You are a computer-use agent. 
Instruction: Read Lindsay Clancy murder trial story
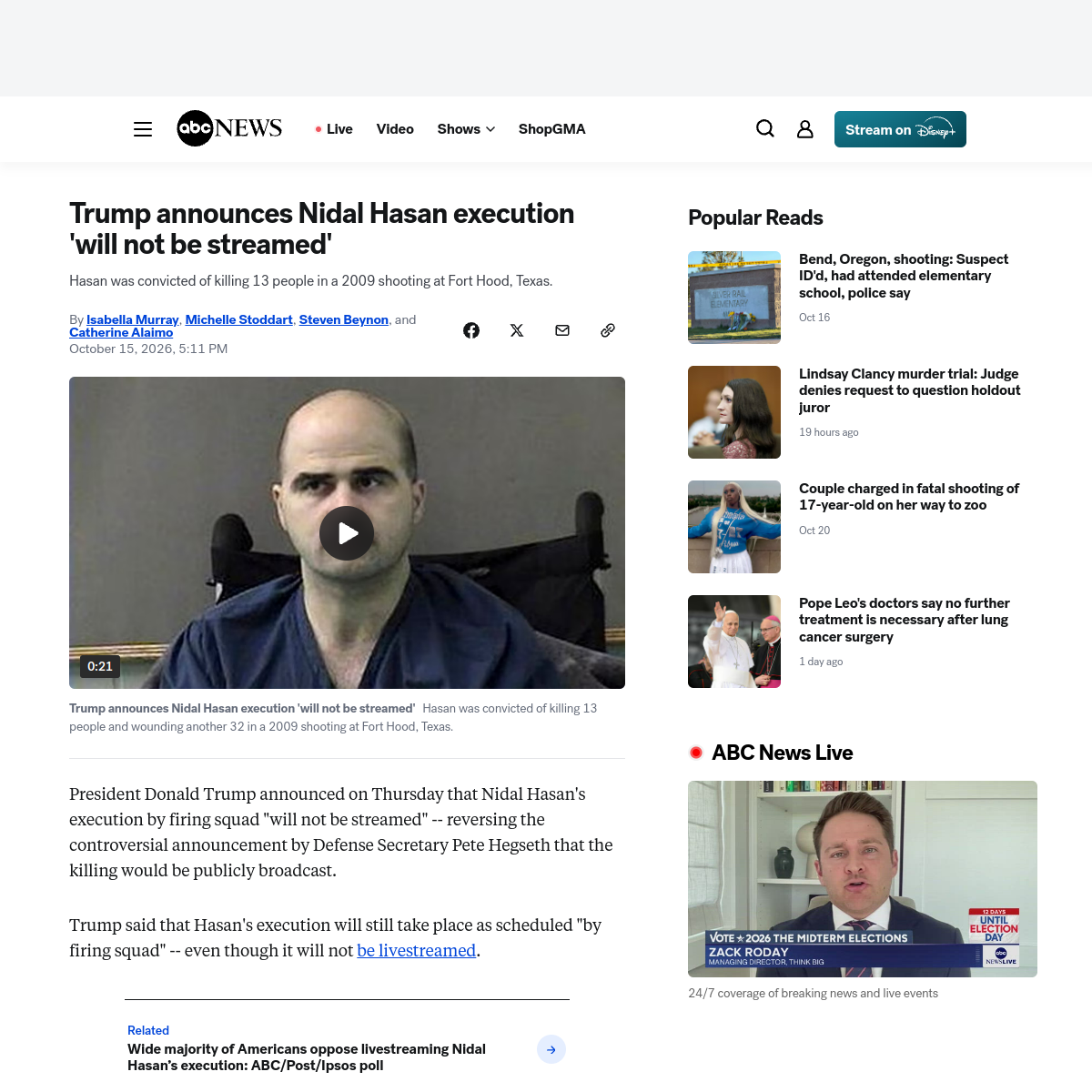(910, 390)
